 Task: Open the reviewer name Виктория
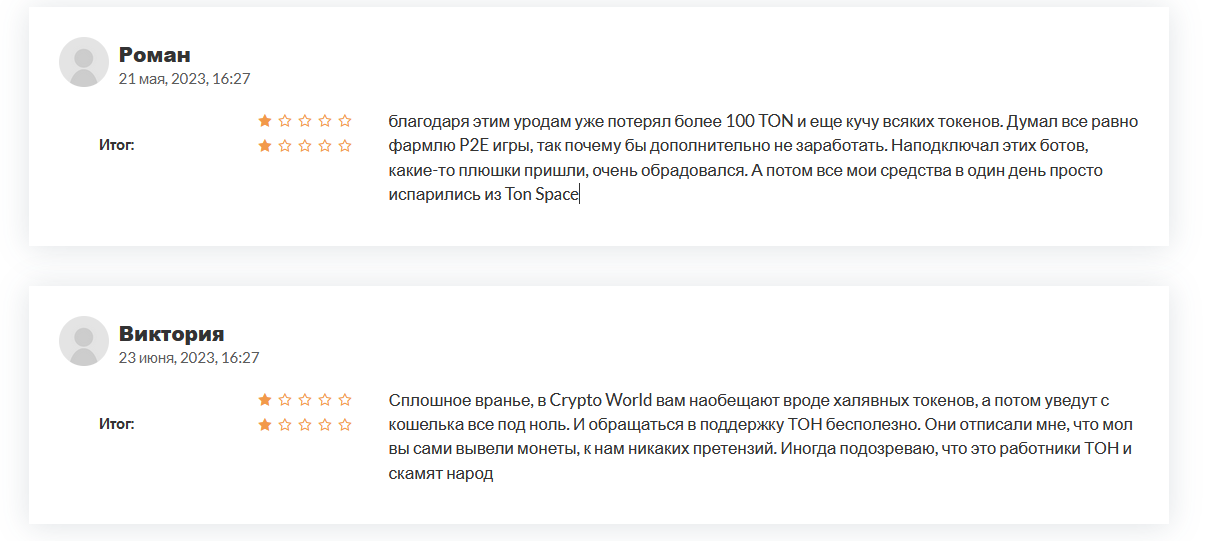coord(171,333)
